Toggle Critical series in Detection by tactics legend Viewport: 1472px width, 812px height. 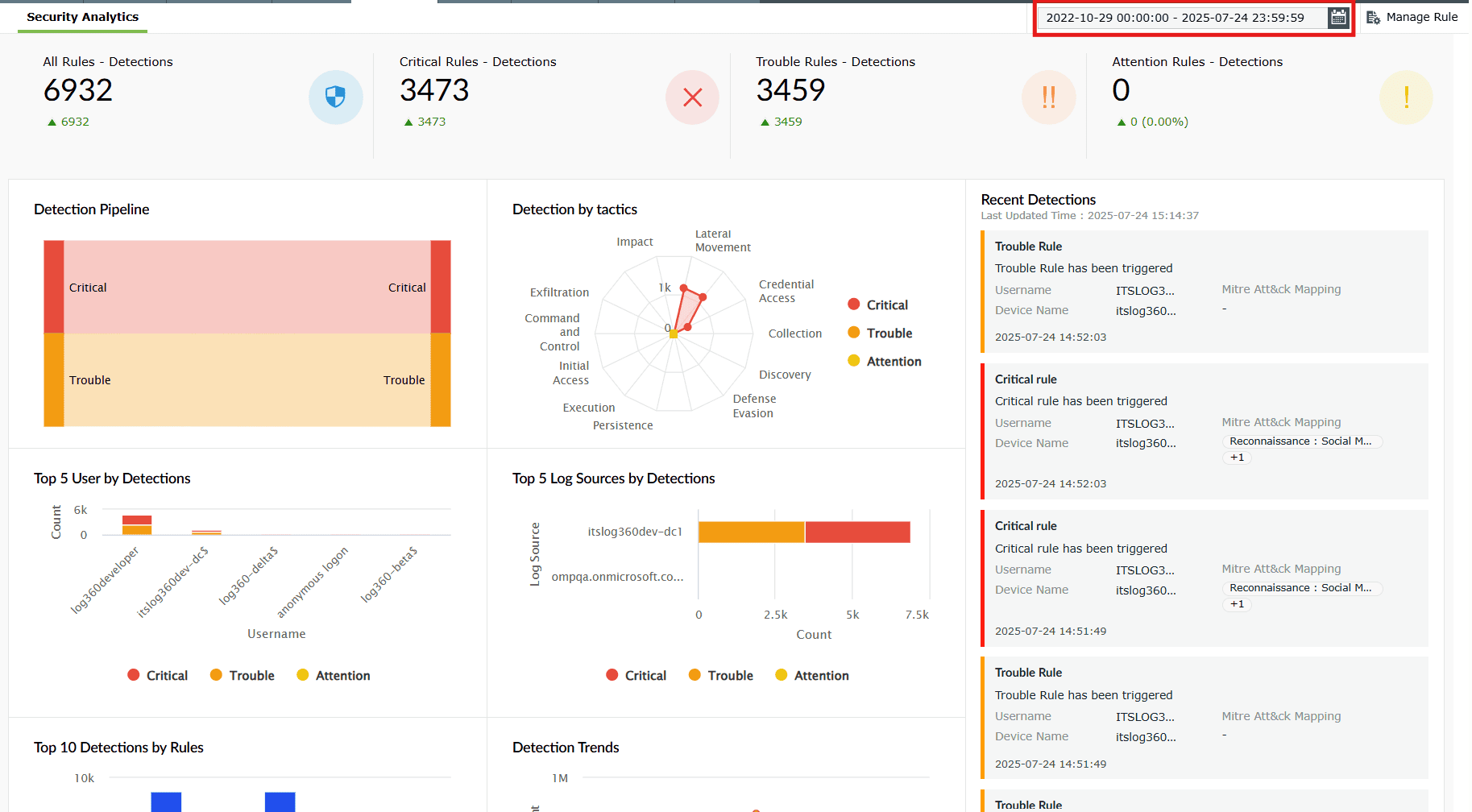[x=877, y=304]
